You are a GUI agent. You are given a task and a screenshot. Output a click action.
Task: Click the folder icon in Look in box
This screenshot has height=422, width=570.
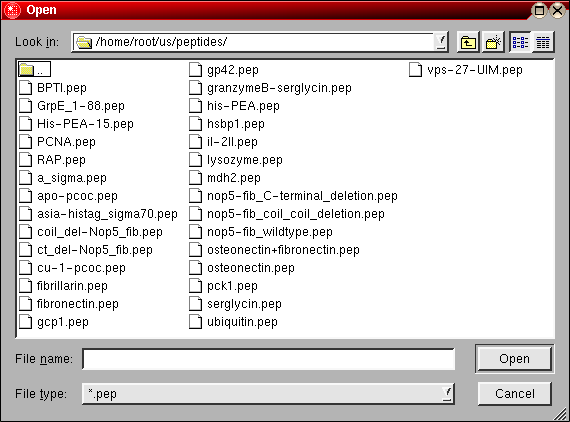[x=84, y=42]
